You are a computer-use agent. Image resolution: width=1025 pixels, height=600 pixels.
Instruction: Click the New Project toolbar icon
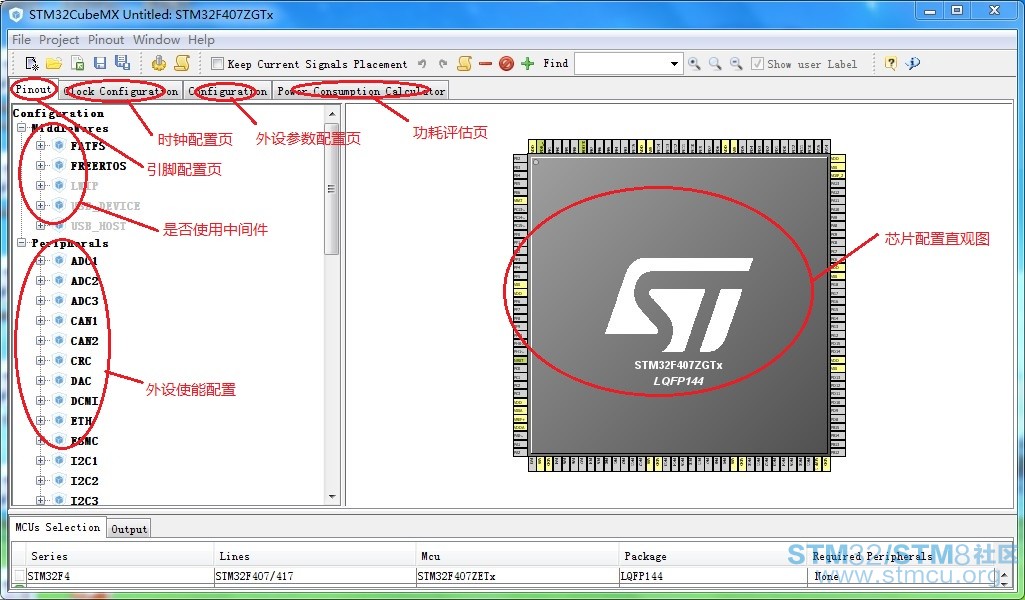(31, 63)
